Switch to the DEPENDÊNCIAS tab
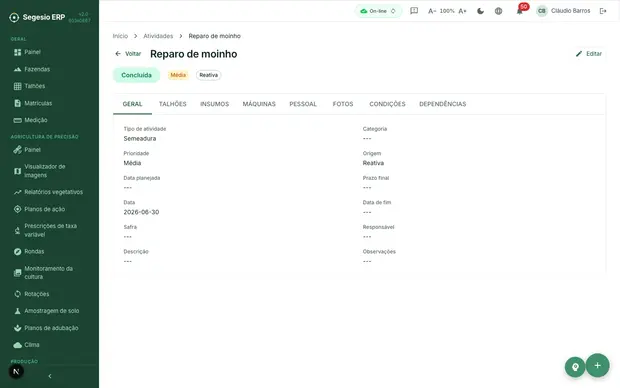 point(443,104)
